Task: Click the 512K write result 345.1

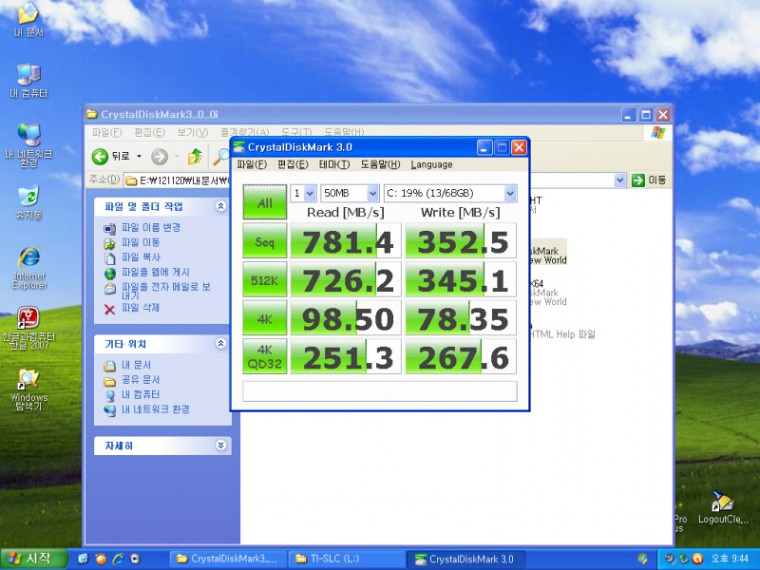Action: [461, 280]
